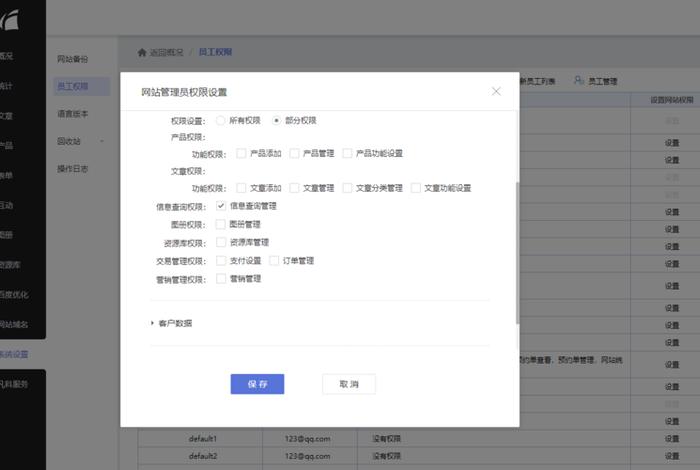
Task: Enable the 产品添加 checkbox
Action: [x=241, y=153]
